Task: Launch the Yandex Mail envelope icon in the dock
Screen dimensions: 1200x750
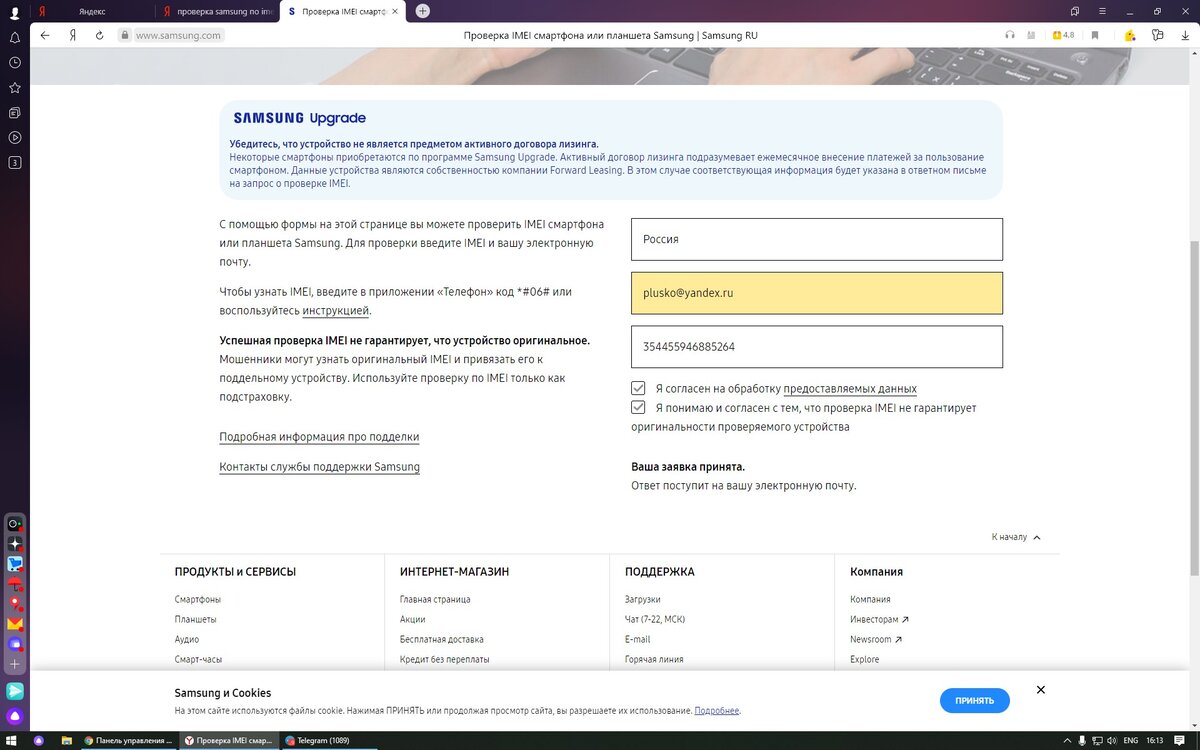Action: coord(15,624)
